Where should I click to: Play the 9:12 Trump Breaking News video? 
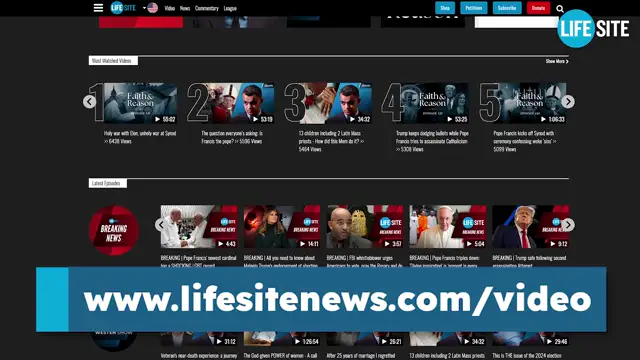[530, 227]
